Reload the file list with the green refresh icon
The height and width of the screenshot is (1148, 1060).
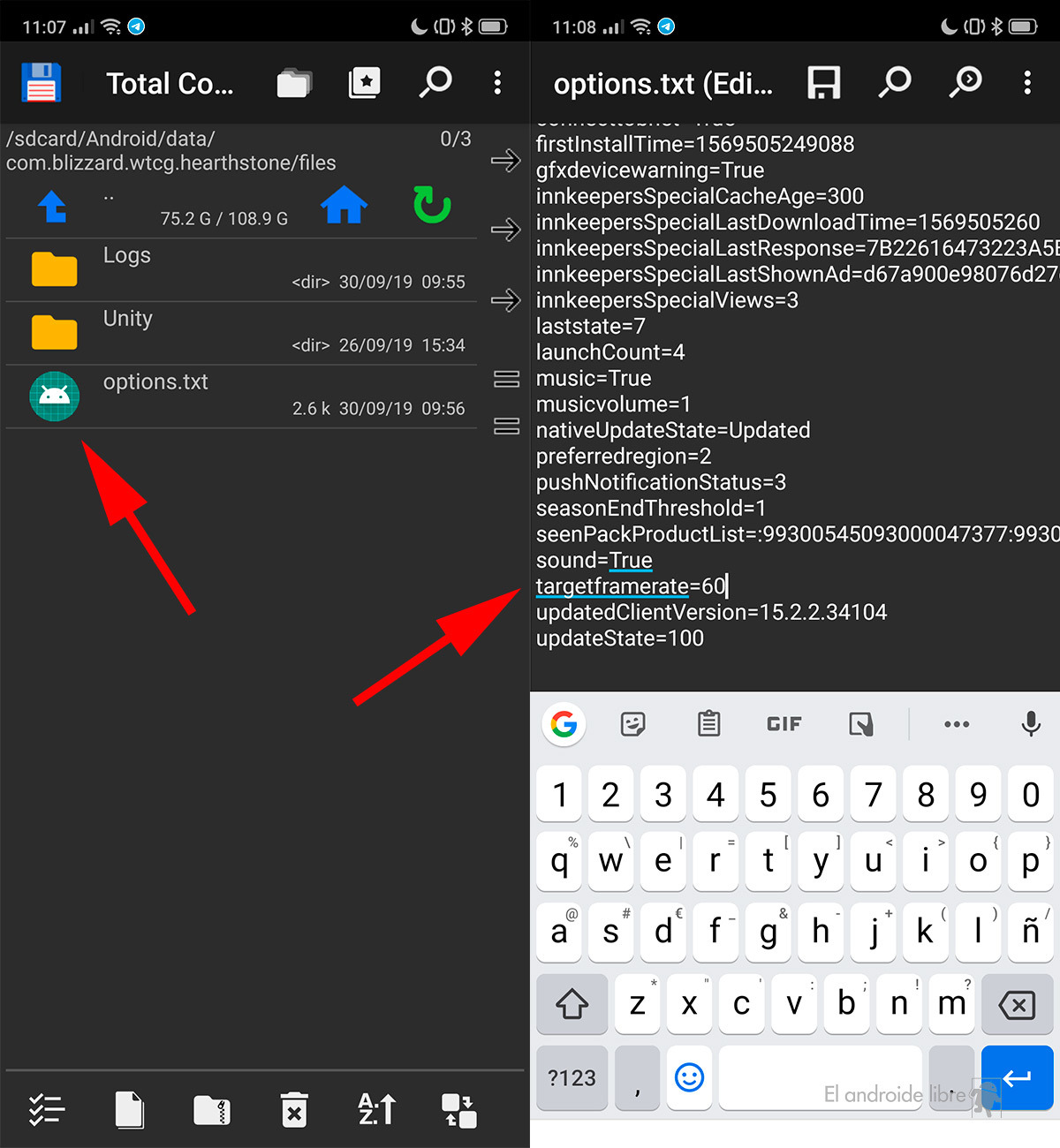432,204
